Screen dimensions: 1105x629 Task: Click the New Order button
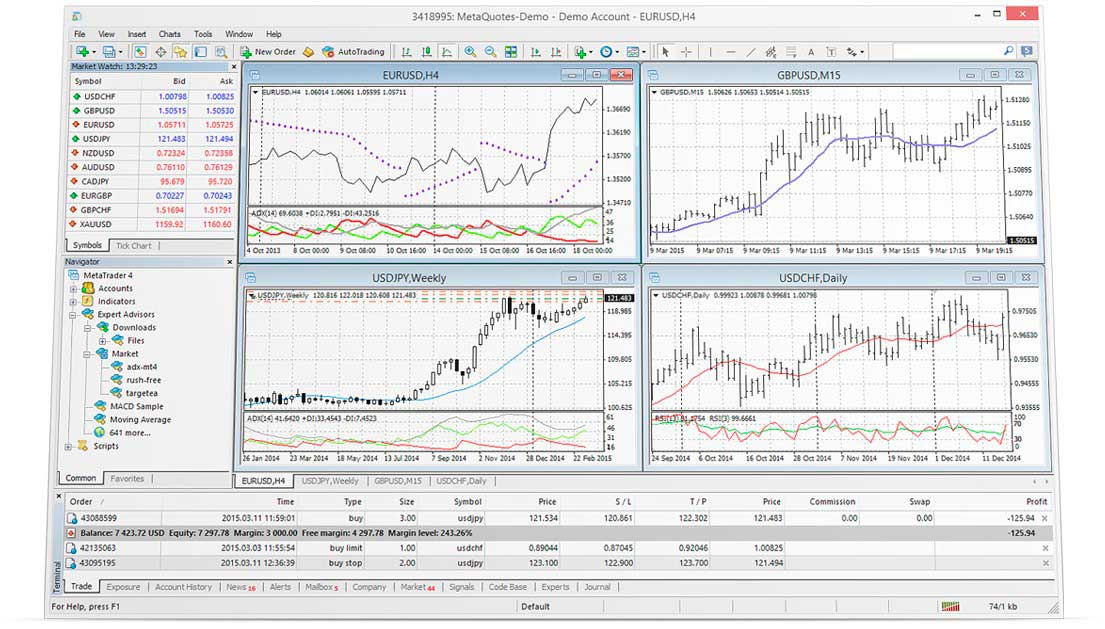pos(269,51)
